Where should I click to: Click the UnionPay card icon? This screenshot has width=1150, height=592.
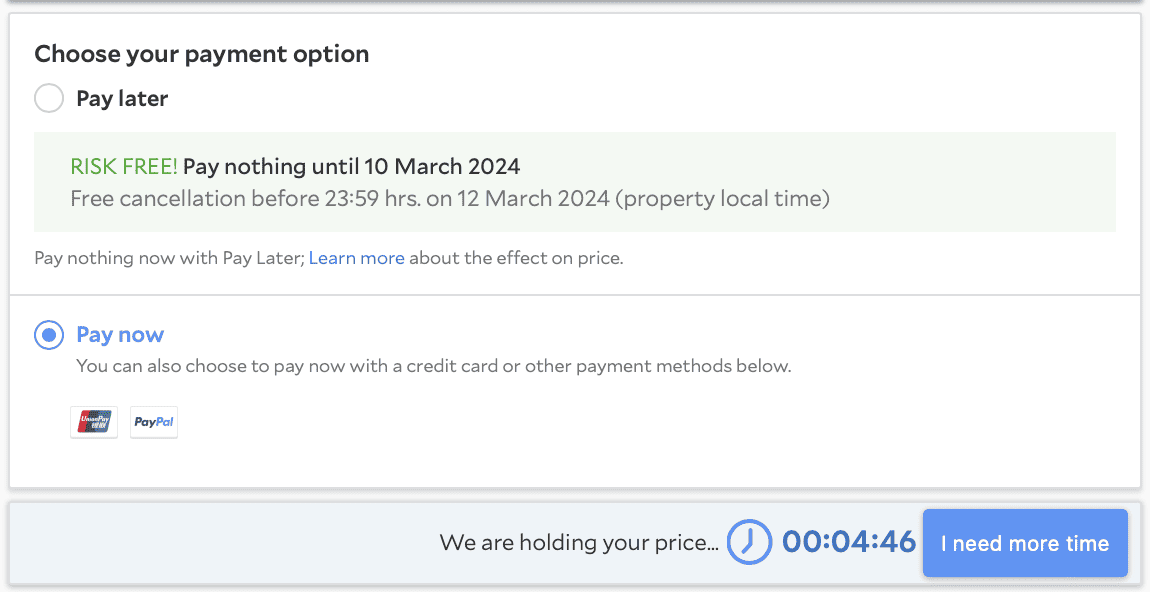[94, 422]
